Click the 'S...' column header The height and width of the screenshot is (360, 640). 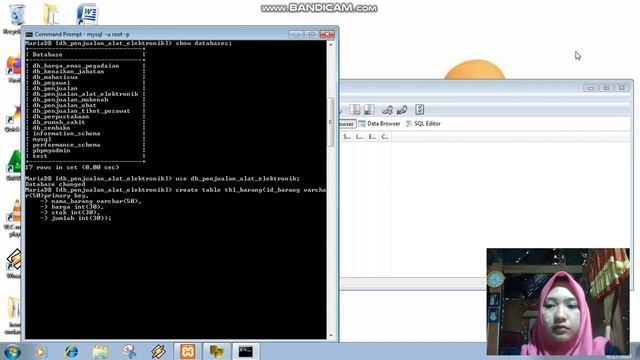point(347,137)
